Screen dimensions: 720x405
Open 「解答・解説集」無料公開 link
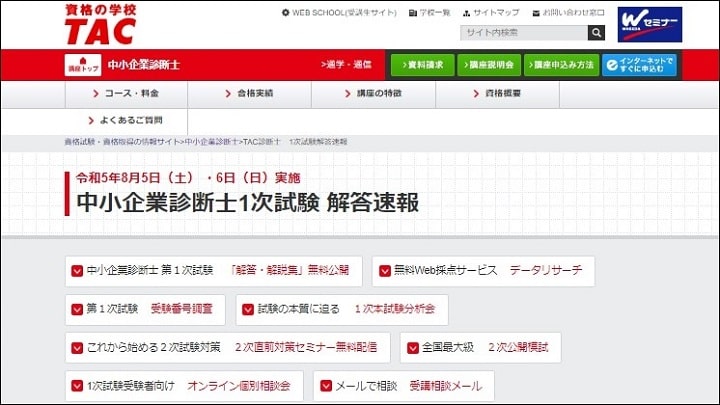point(290,270)
